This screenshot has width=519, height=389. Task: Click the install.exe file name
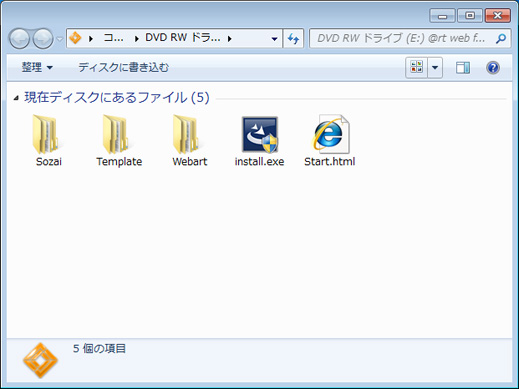tap(259, 162)
